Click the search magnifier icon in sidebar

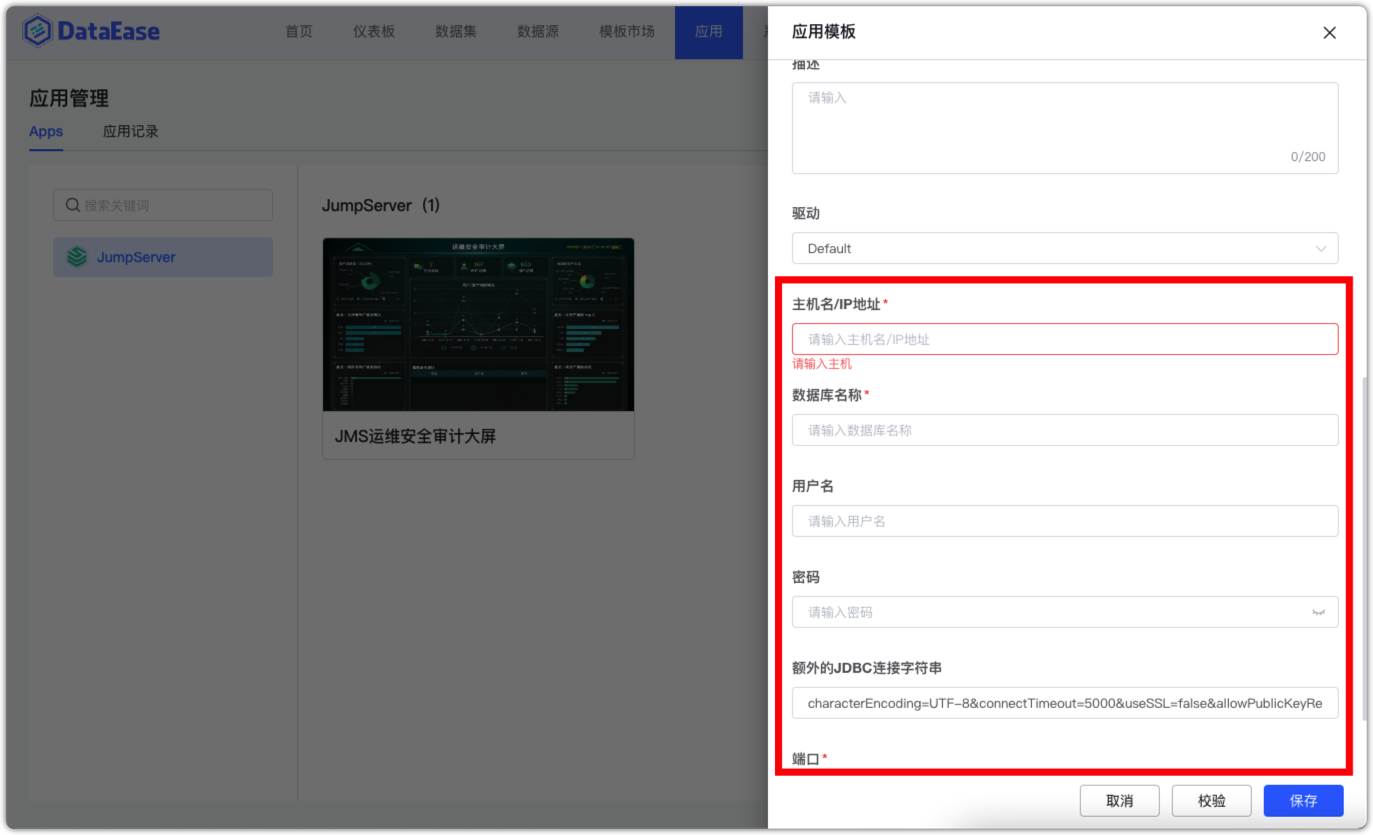pyautogui.click(x=73, y=205)
